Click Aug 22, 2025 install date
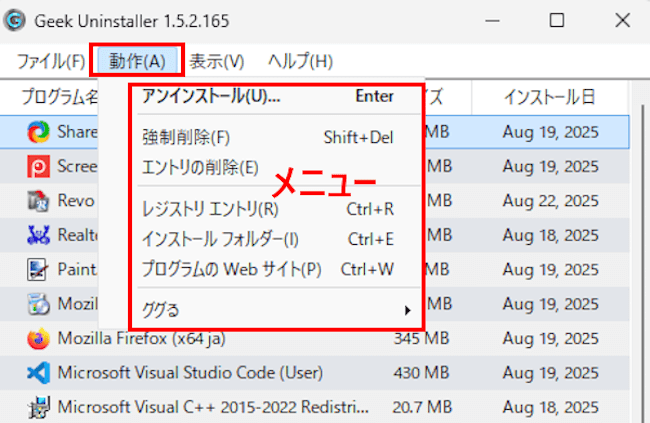The height and width of the screenshot is (423, 650). (551, 201)
